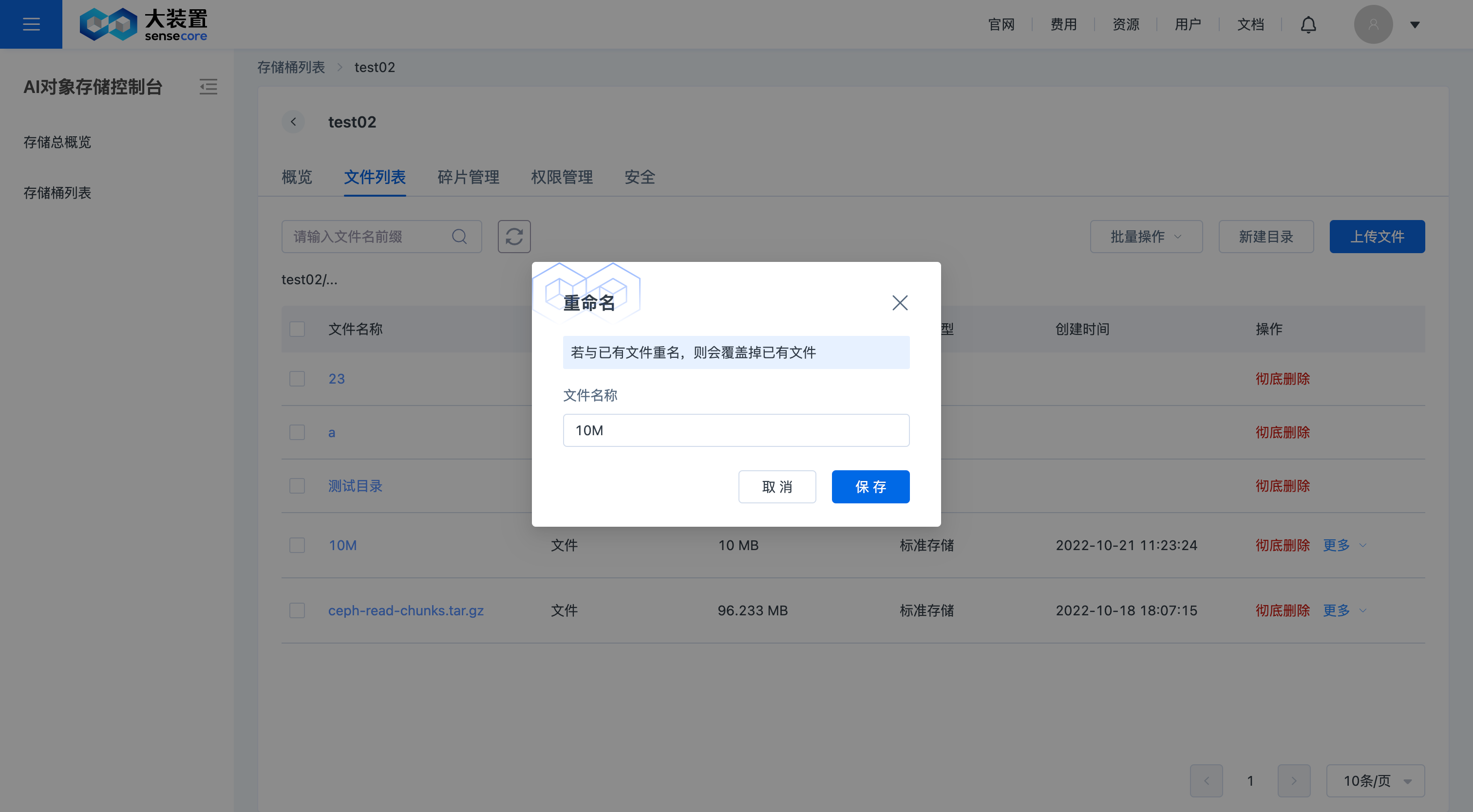Image resolution: width=1473 pixels, height=812 pixels.
Task: Open the 10条/页 page size selector
Action: tap(1375, 780)
